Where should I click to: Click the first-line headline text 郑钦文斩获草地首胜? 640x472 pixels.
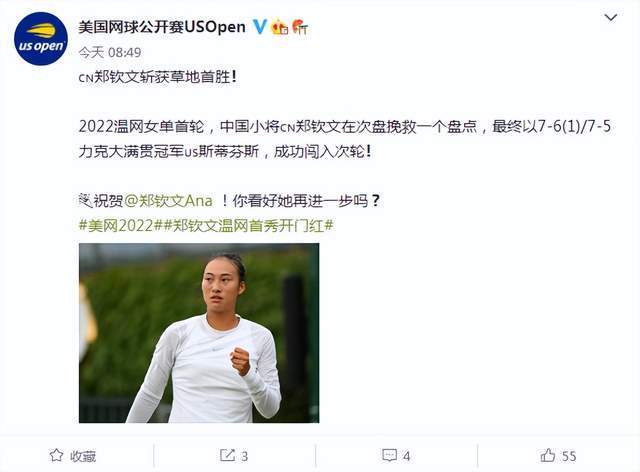pyautogui.click(x=162, y=77)
